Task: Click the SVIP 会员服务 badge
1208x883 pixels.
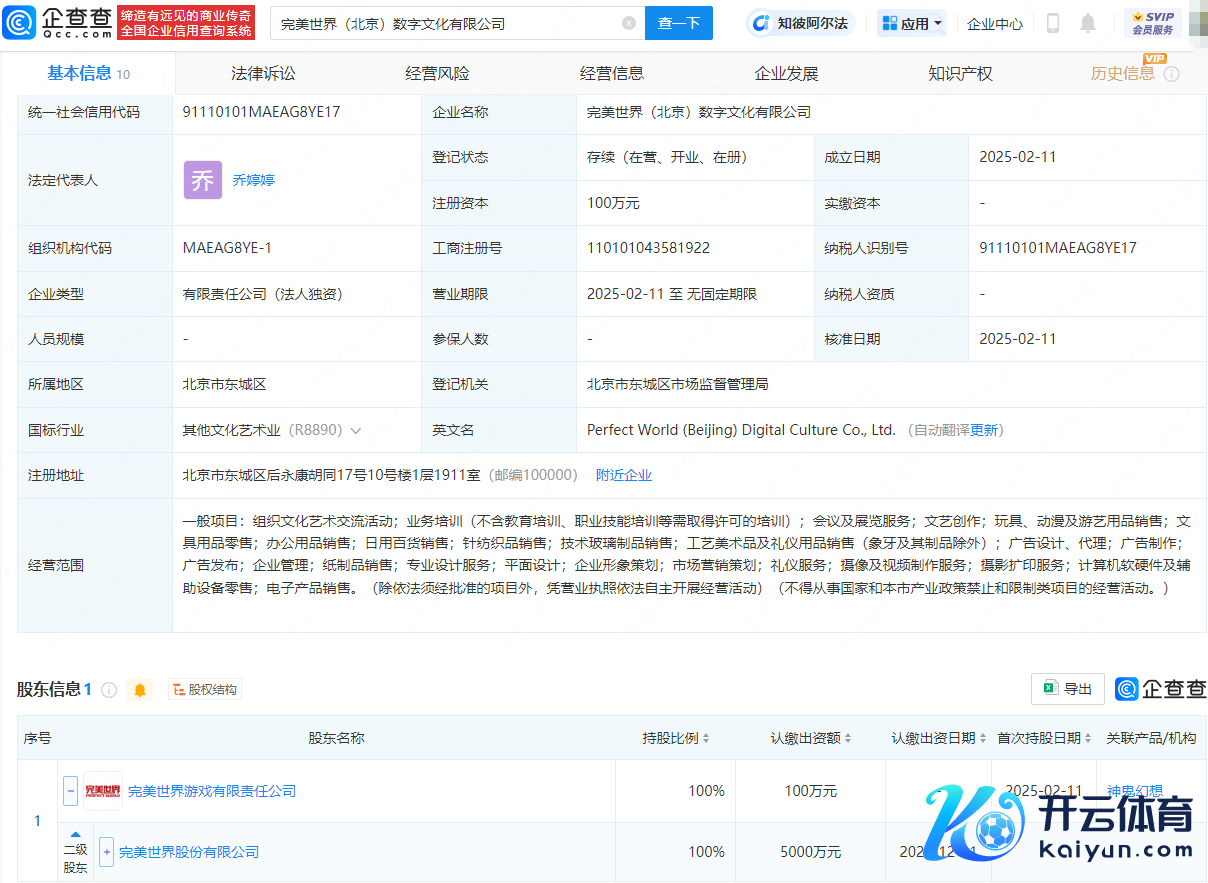Action: (1153, 23)
